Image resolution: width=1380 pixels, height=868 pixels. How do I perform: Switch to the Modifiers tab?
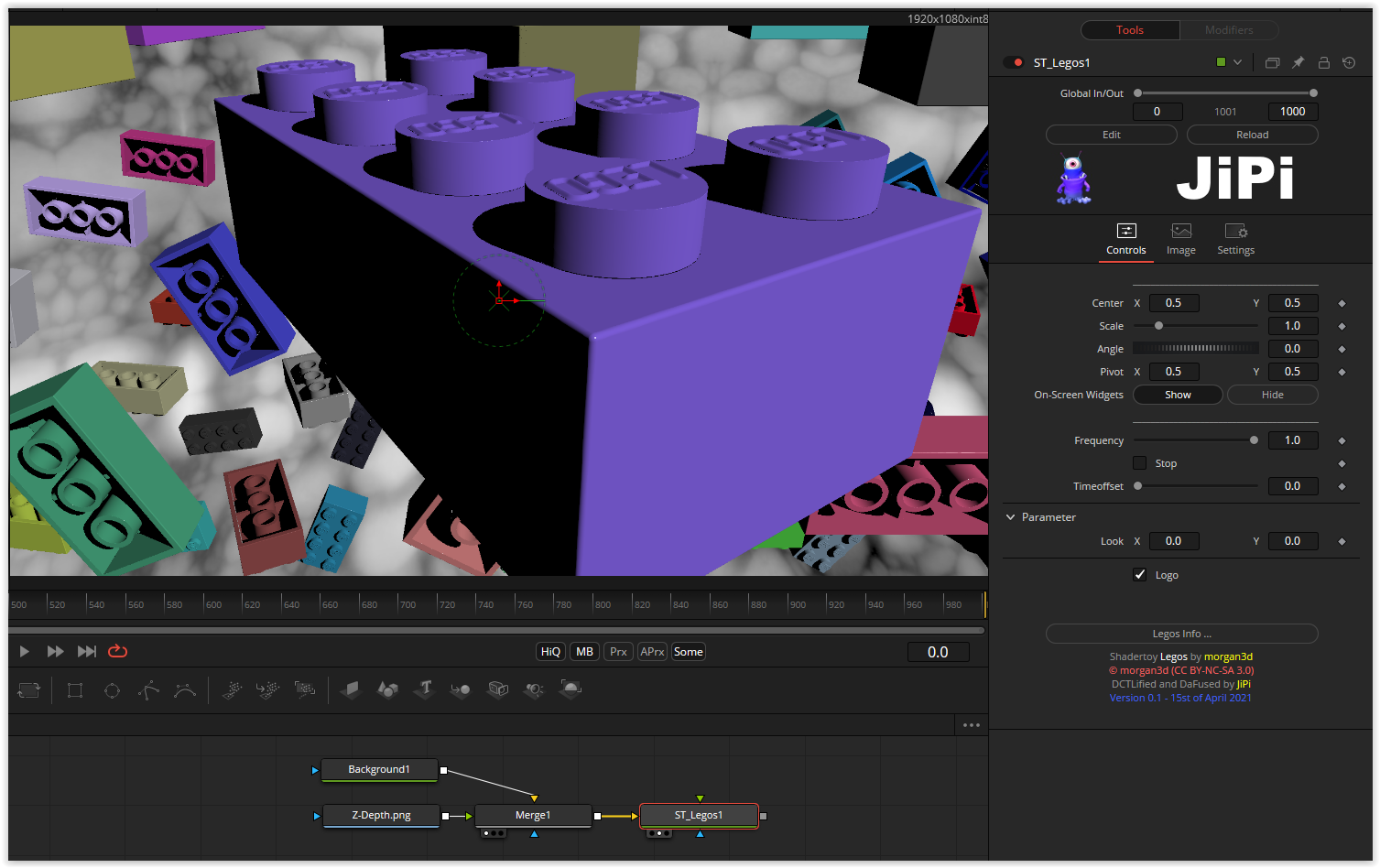[x=1229, y=30]
